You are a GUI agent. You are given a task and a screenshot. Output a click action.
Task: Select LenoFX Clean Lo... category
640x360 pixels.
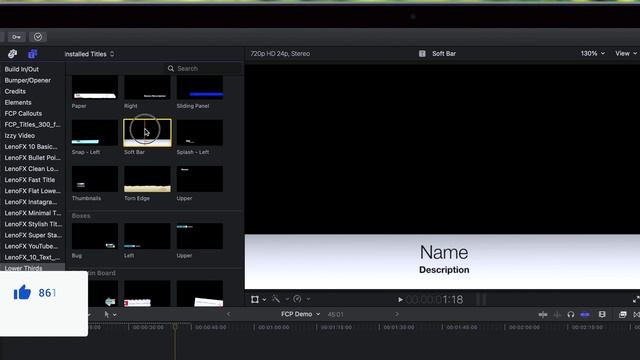[x=31, y=169]
